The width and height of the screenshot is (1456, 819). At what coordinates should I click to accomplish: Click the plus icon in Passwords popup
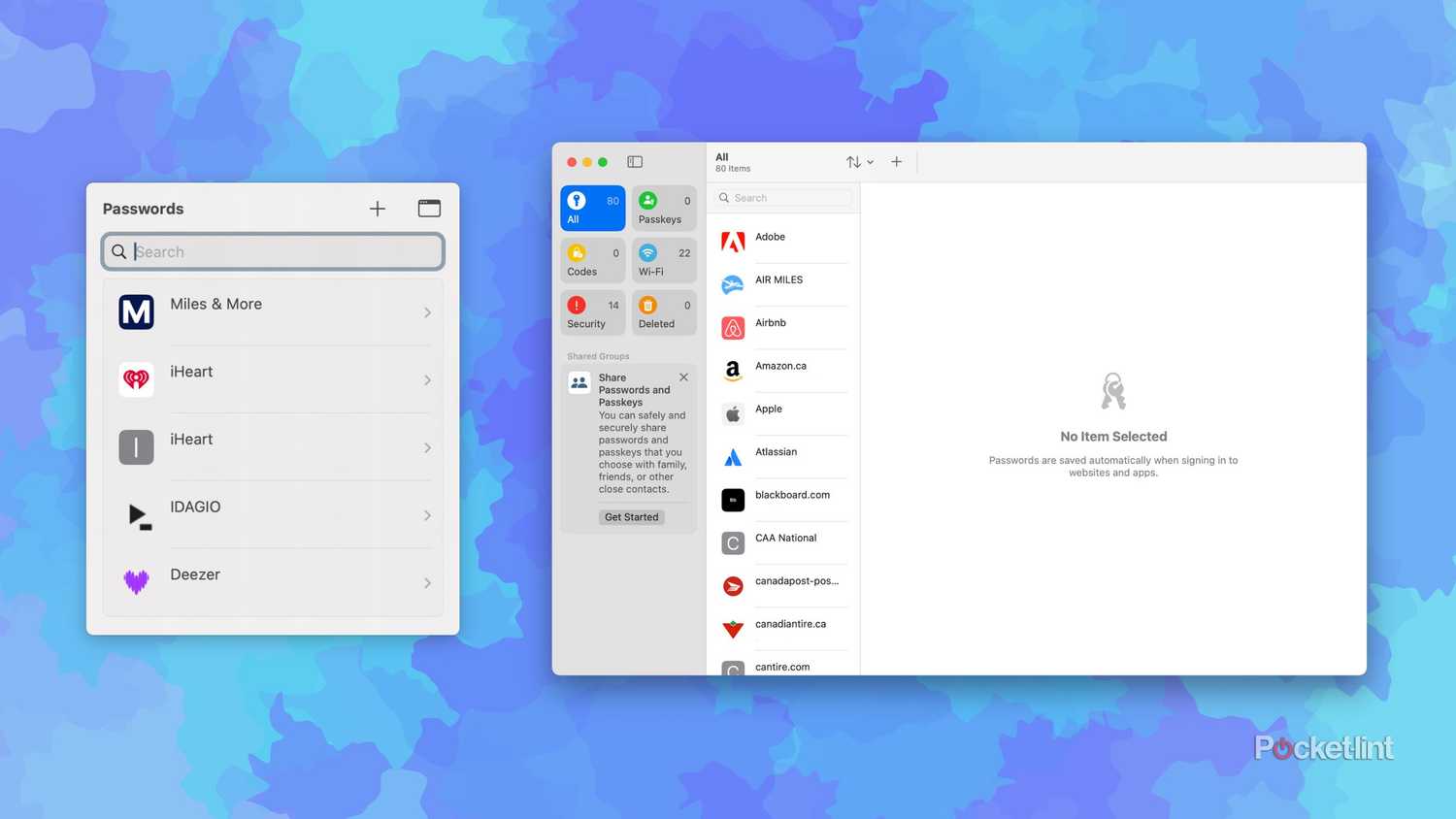(x=378, y=209)
